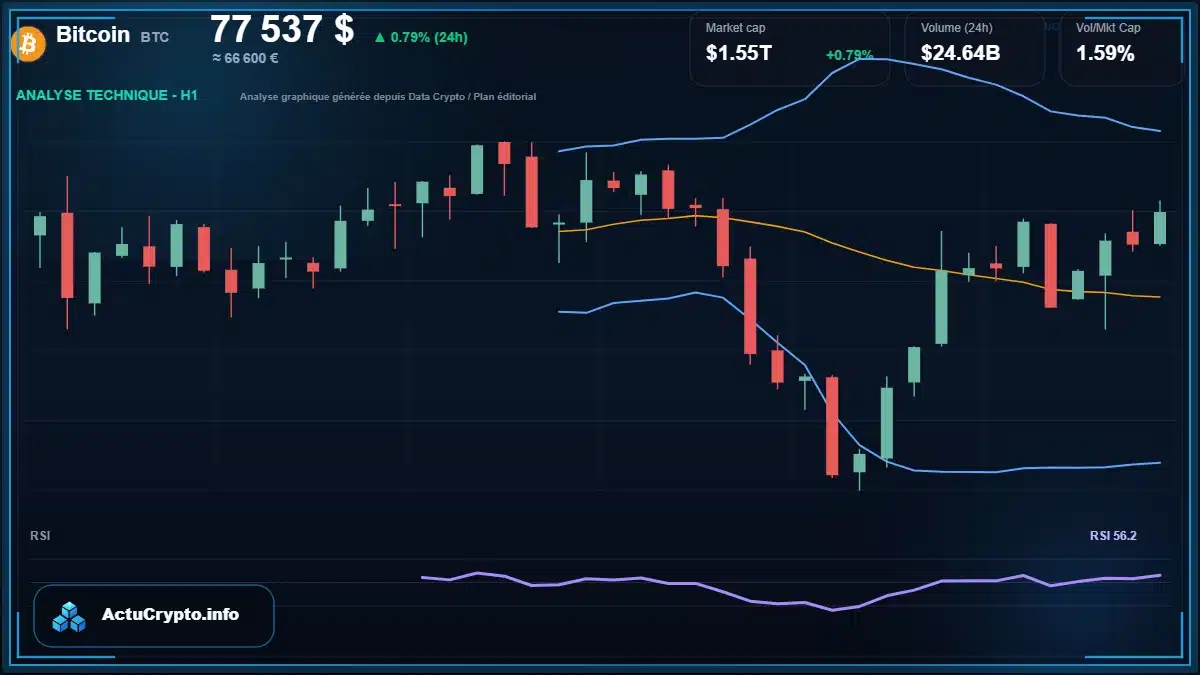Click the $1.55T market cap value
The height and width of the screenshot is (675, 1200).
[739, 54]
